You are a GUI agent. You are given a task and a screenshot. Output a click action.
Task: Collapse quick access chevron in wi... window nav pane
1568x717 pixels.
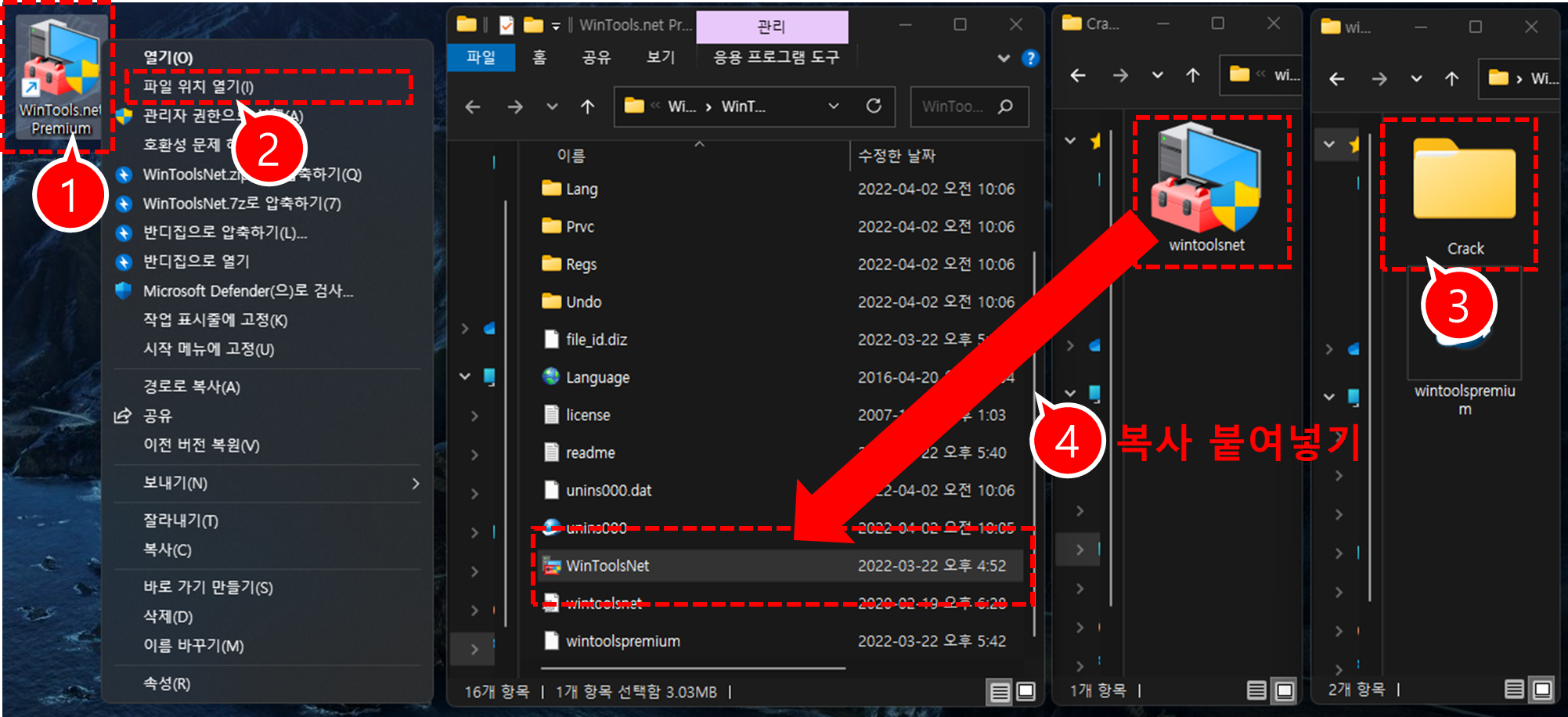click(x=1329, y=144)
